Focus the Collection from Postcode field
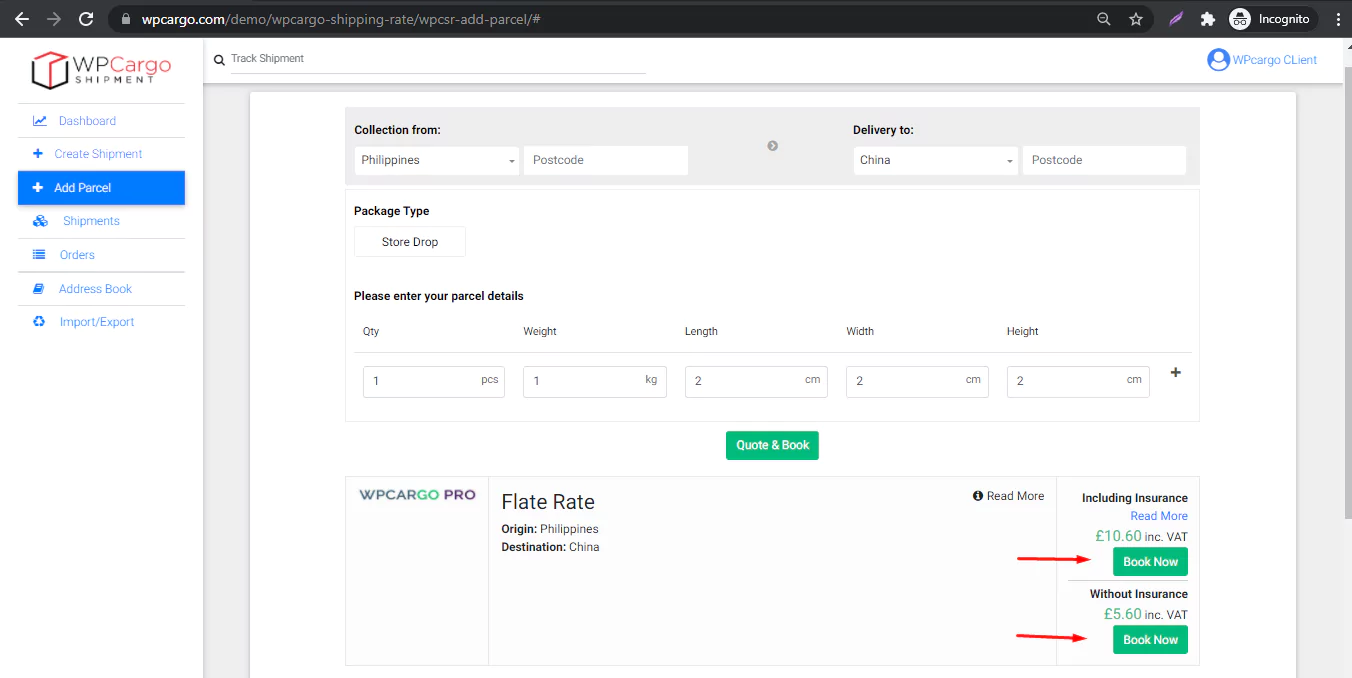This screenshot has height=678, width=1352. coord(605,160)
